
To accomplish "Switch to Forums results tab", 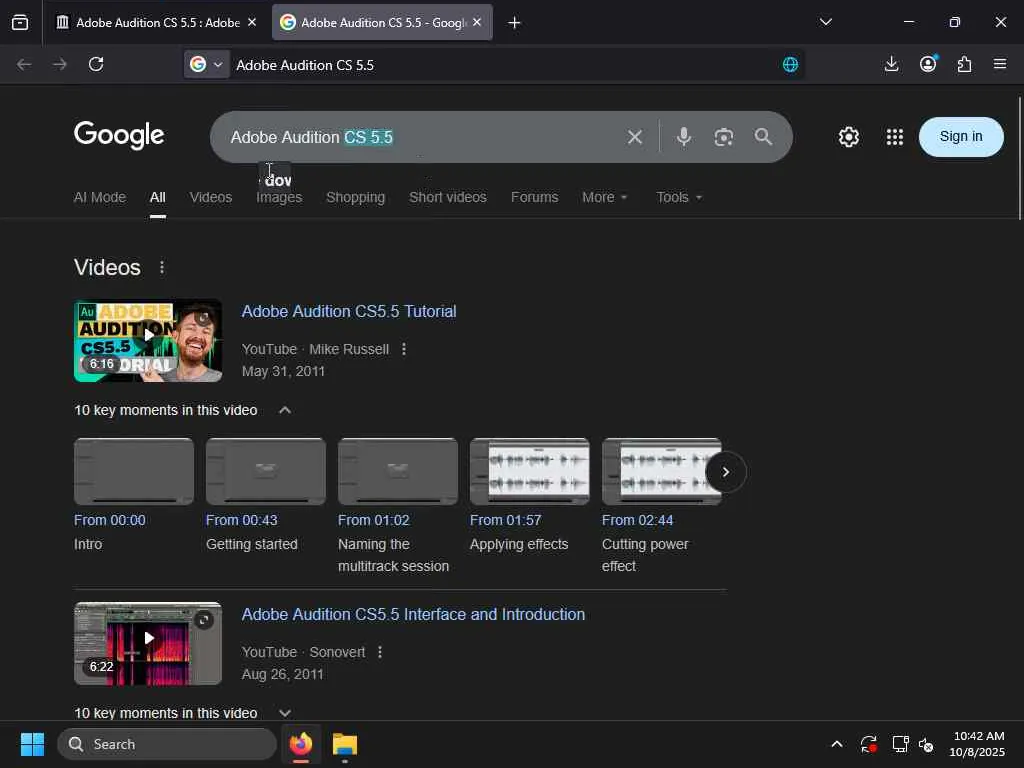I will pos(534,197).
